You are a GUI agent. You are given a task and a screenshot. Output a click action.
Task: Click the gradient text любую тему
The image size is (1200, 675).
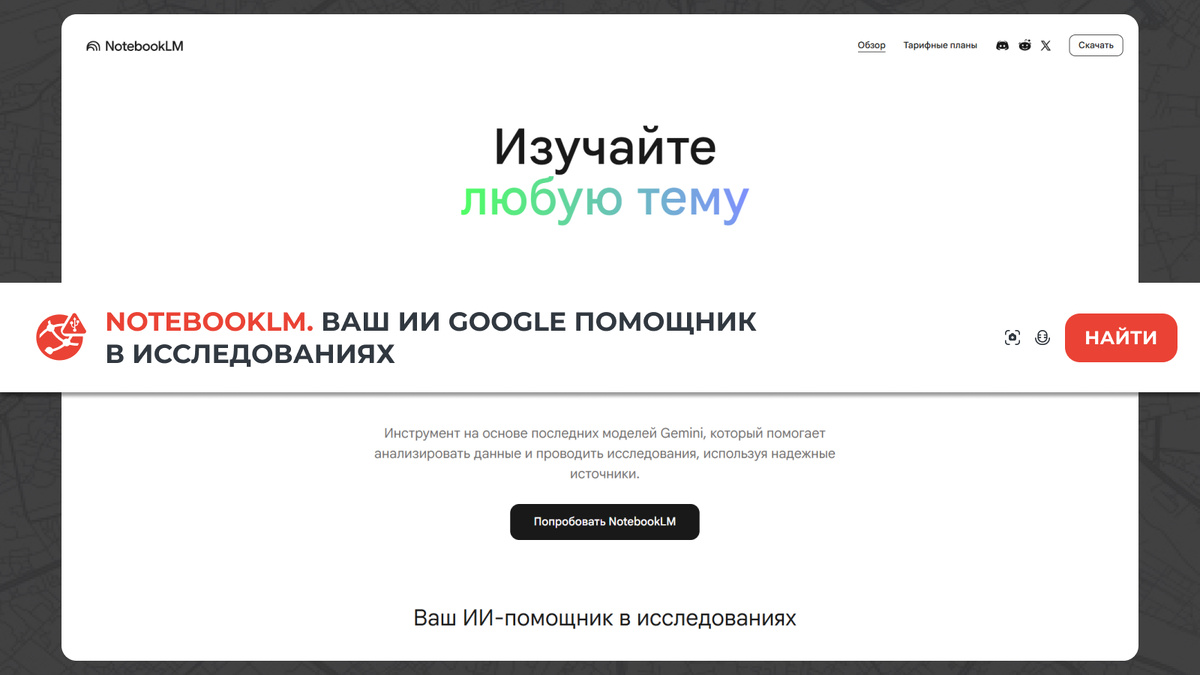605,200
